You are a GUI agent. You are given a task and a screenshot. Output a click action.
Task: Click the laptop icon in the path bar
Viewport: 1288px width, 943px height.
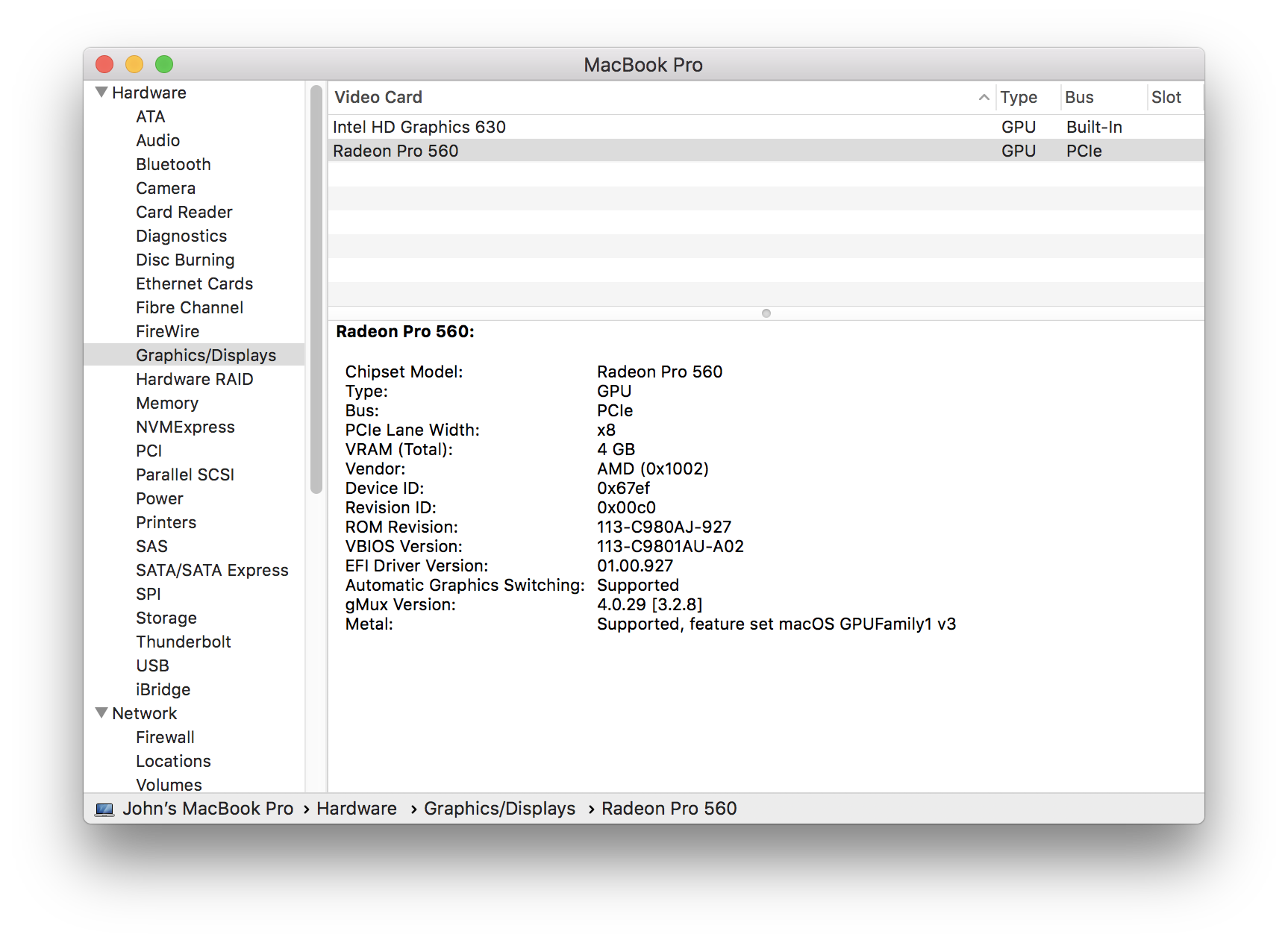click(105, 809)
